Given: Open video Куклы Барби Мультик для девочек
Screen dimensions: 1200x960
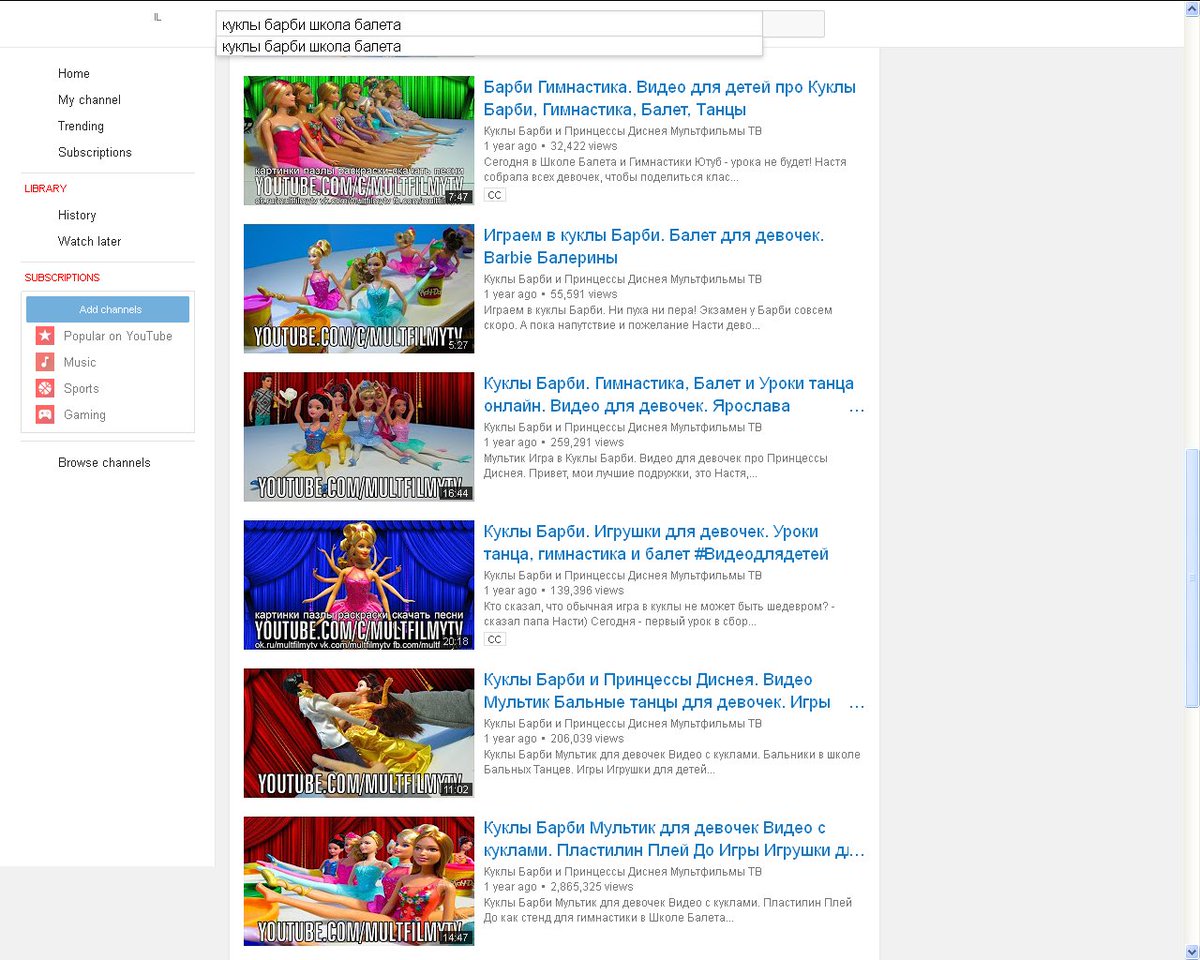Looking at the screenshot, I should [x=673, y=838].
